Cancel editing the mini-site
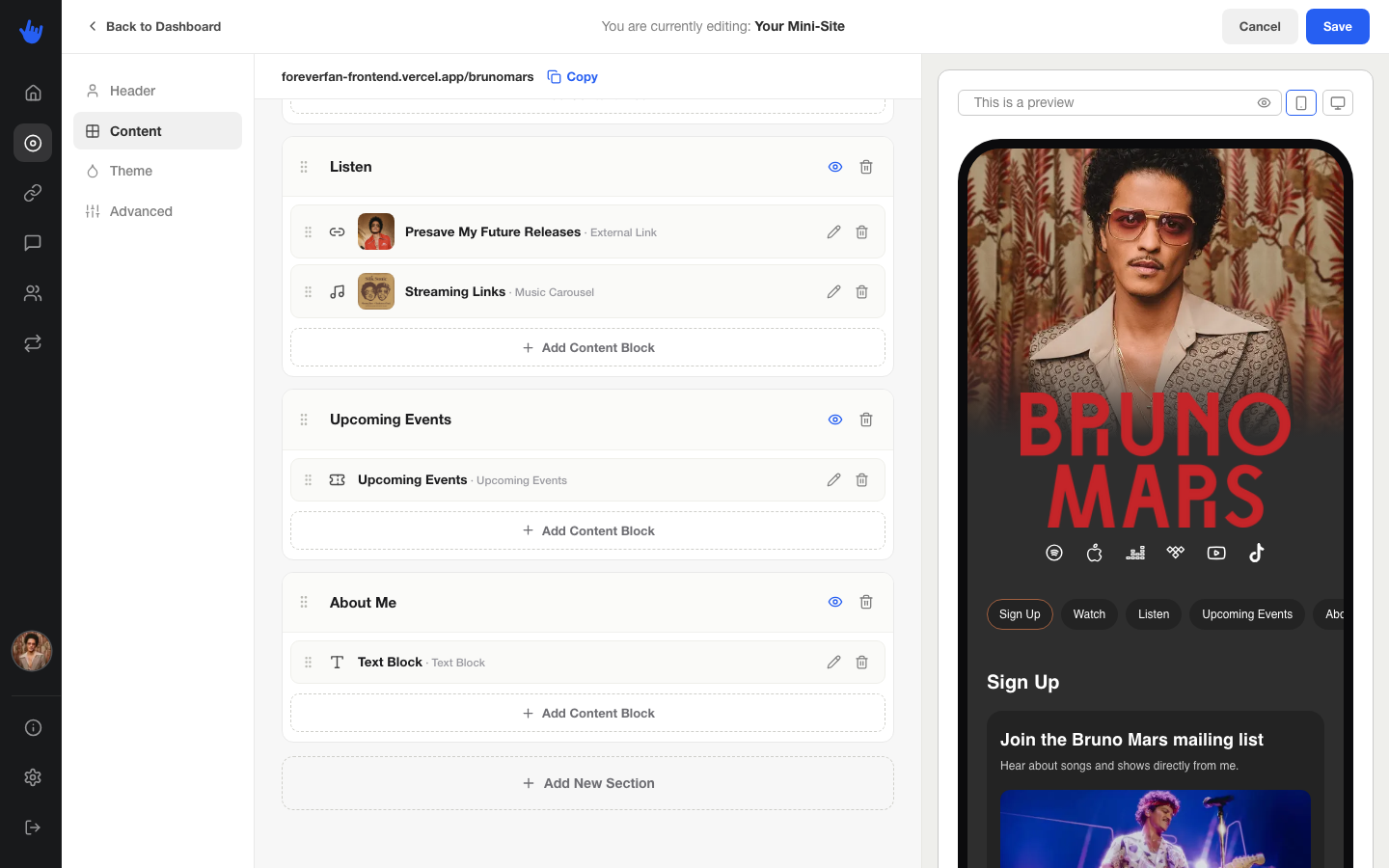 (x=1260, y=27)
